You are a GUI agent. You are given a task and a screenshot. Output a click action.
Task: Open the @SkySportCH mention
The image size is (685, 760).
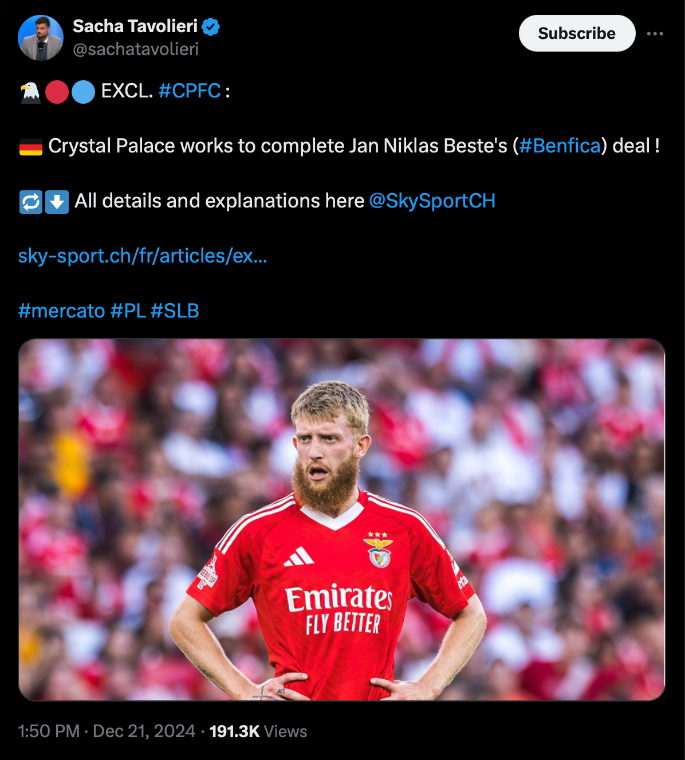[x=432, y=201]
